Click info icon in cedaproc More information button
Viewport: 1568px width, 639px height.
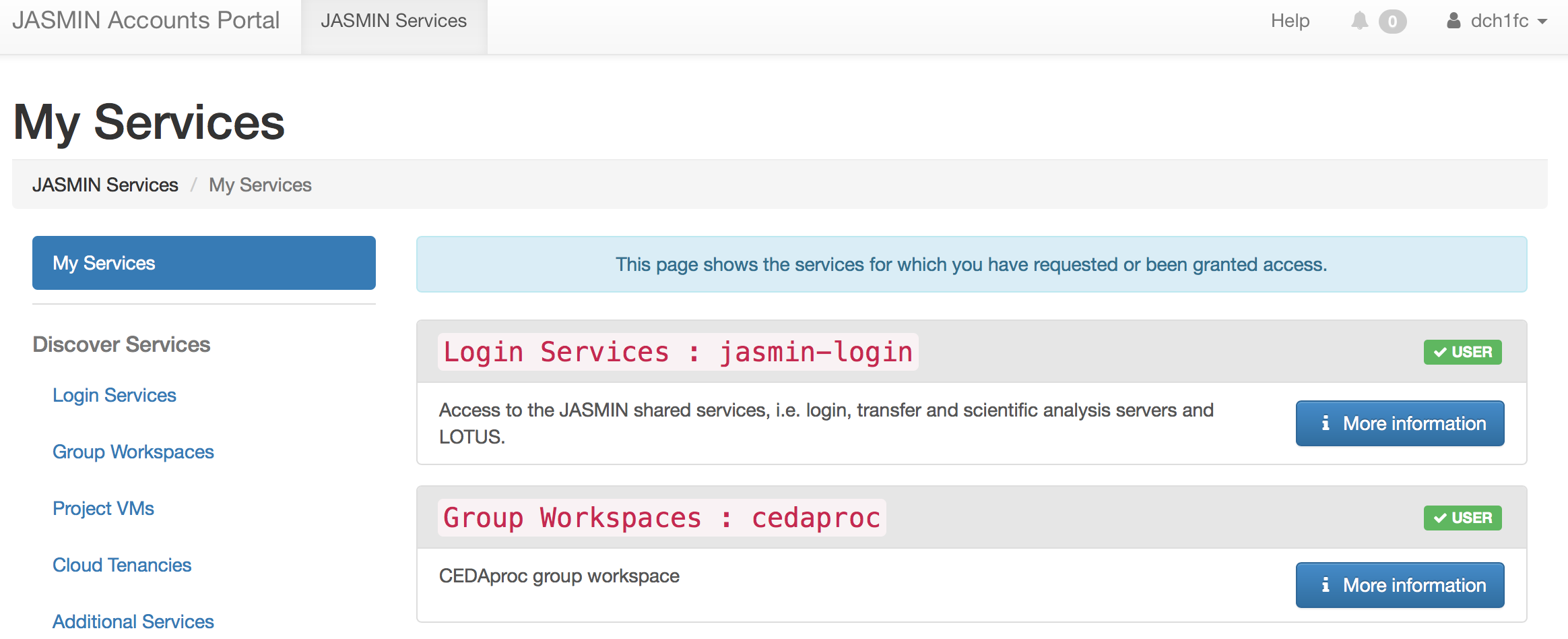point(1325,585)
